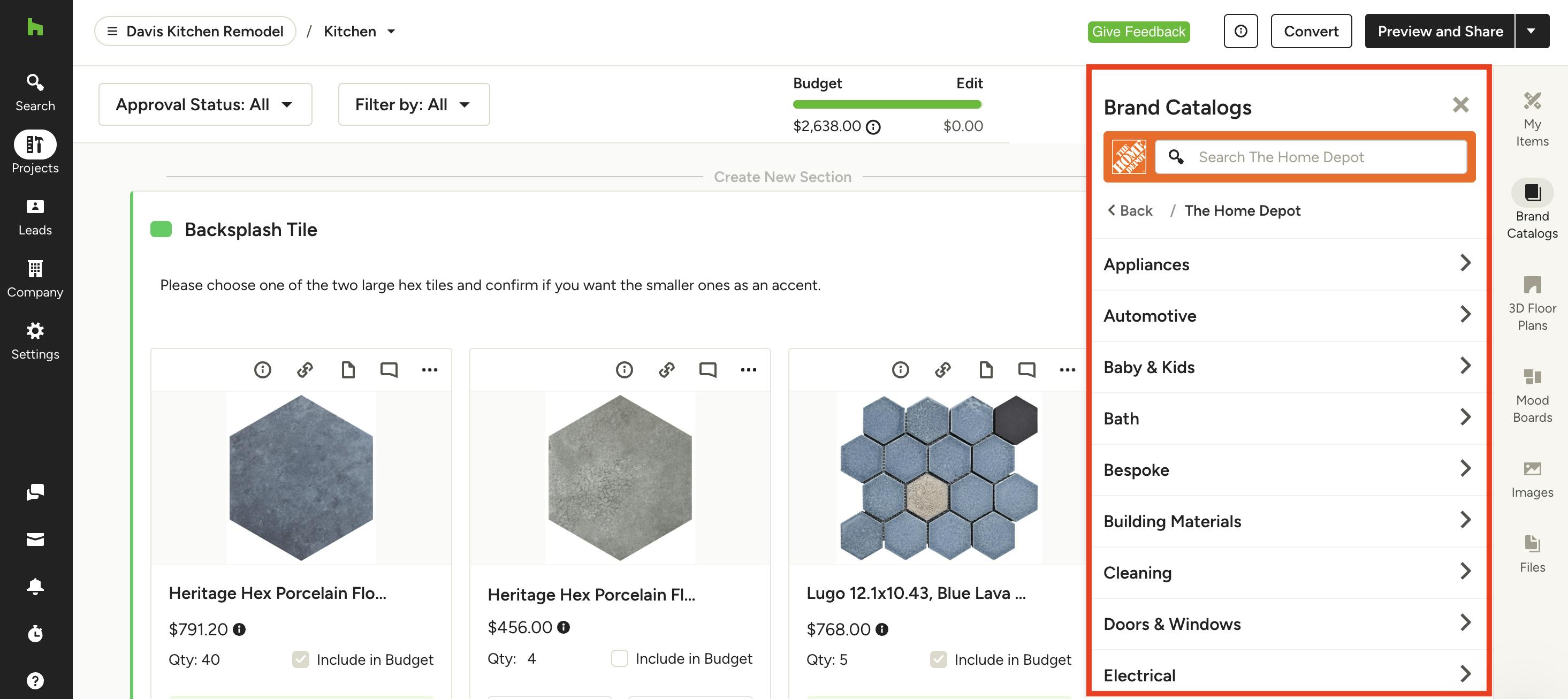Open Projects in left sidebar
1568x699 pixels.
tap(35, 153)
